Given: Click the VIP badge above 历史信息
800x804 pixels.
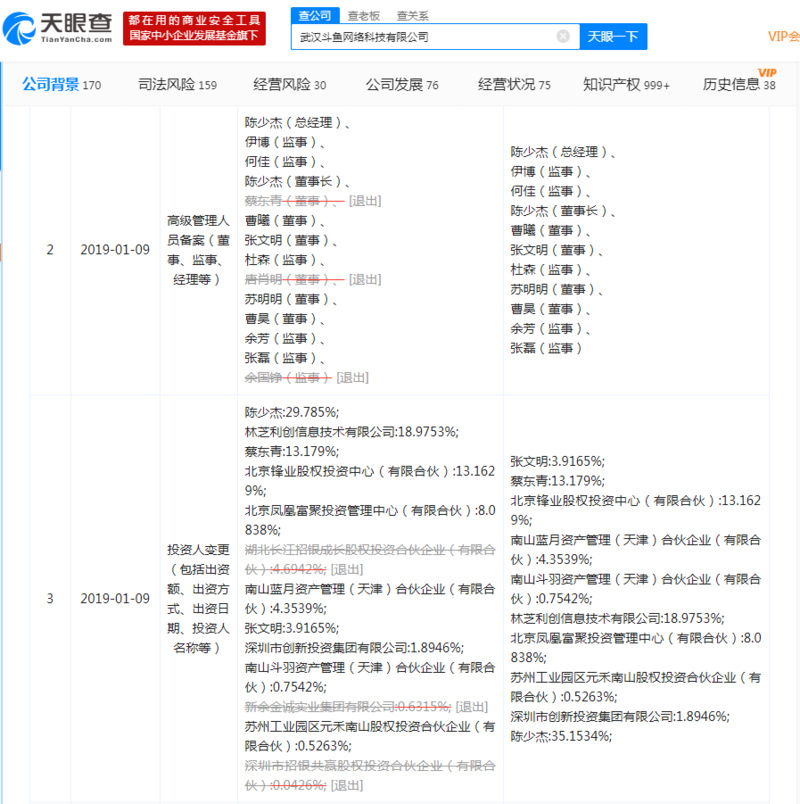Looking at the screenshot, I should pos(767,72).
